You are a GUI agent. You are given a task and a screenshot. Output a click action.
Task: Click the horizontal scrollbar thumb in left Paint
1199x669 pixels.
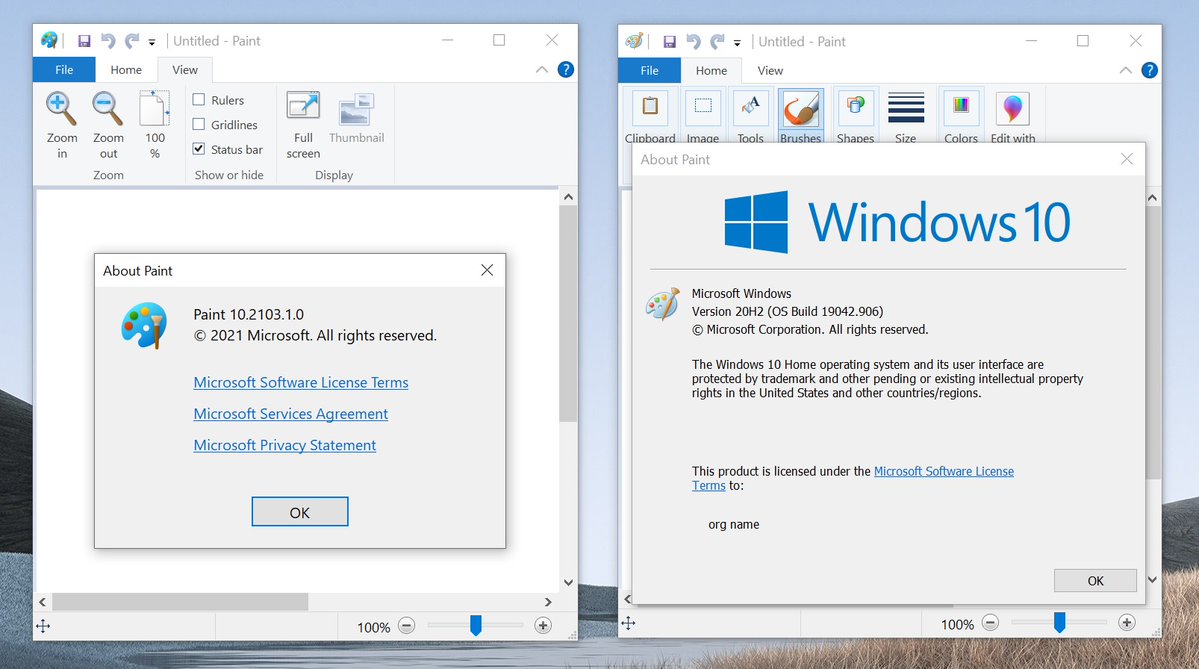pos(180,602)
